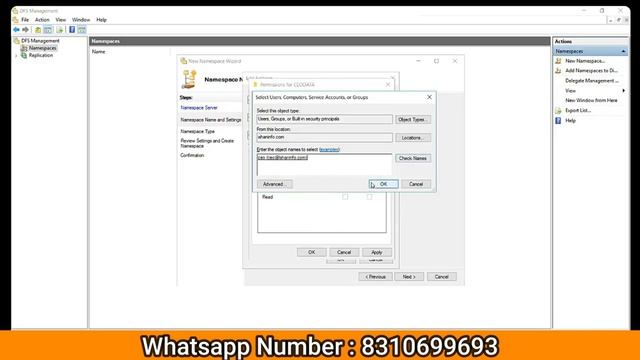This screenshot has width=640, height=360.
Task: Click the object type field
Action: click(x=324, y=119)
